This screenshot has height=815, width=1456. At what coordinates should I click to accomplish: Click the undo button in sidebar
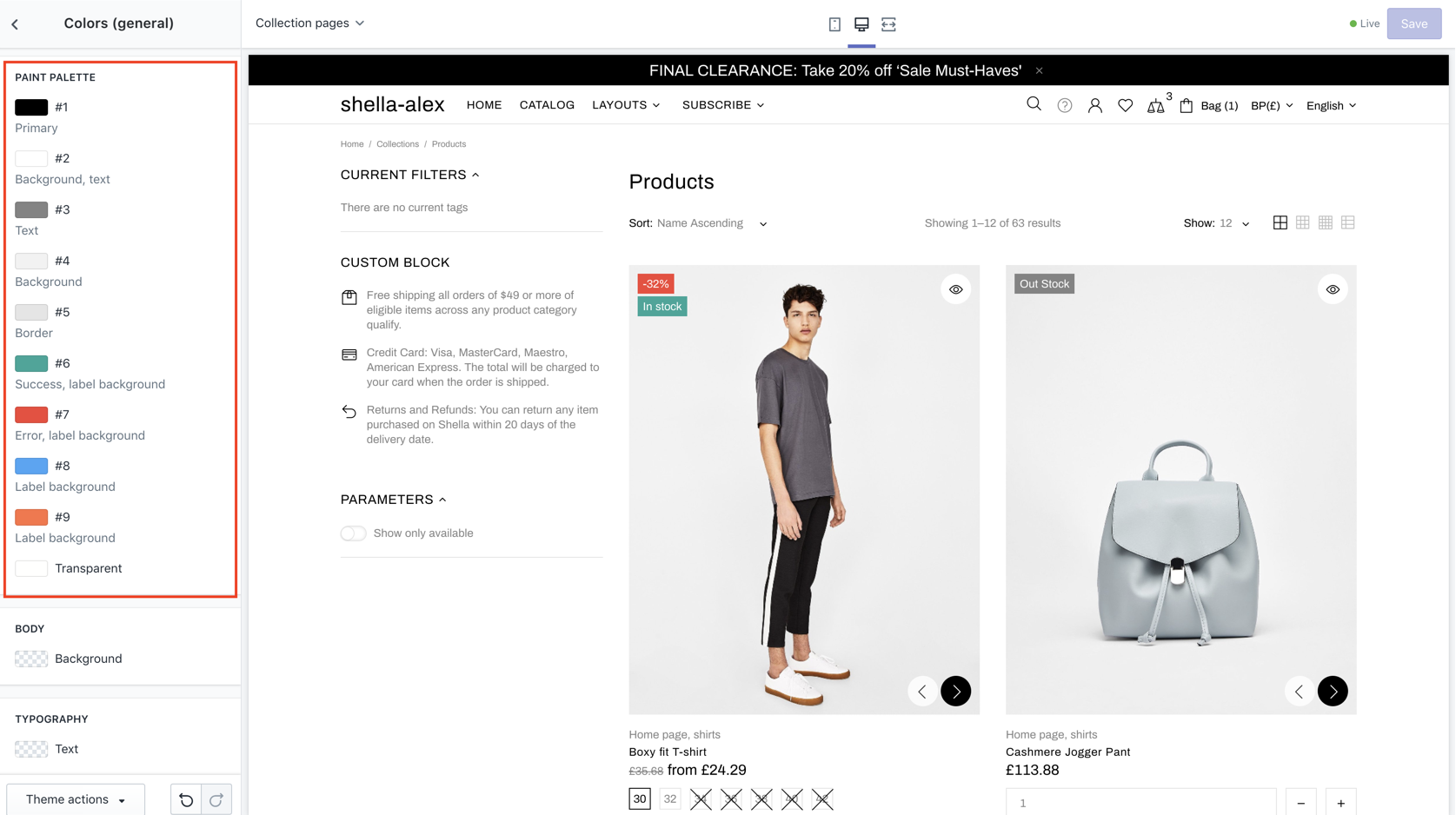click(186, 799)
